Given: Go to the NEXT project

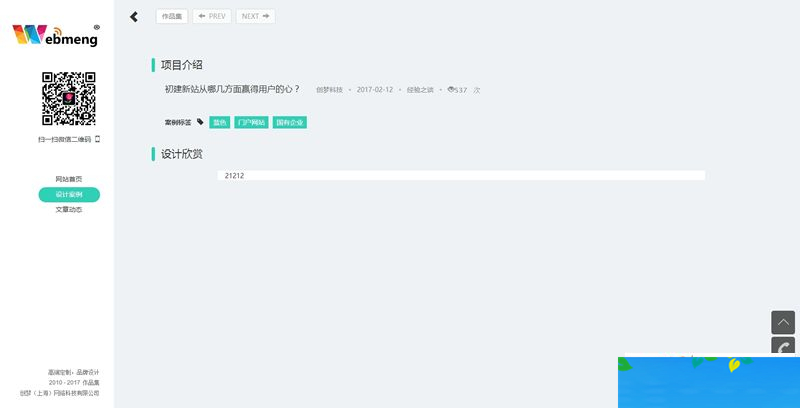Looking at the screenshot, I should (255, 17).
